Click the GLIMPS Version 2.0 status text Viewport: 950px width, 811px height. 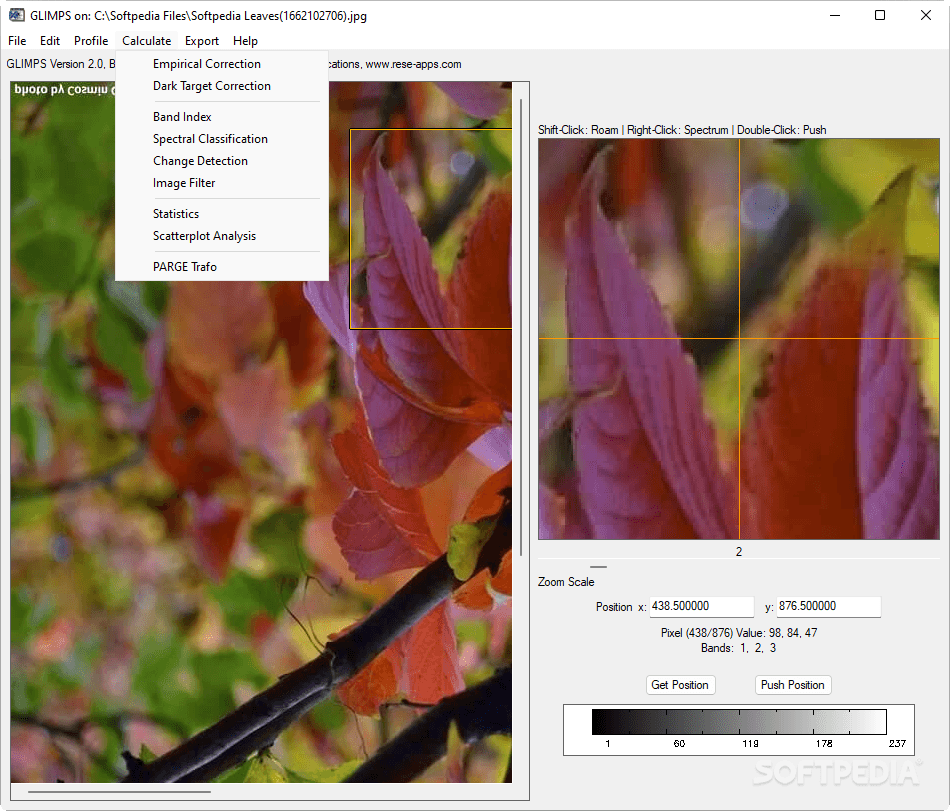coord(61,64)
